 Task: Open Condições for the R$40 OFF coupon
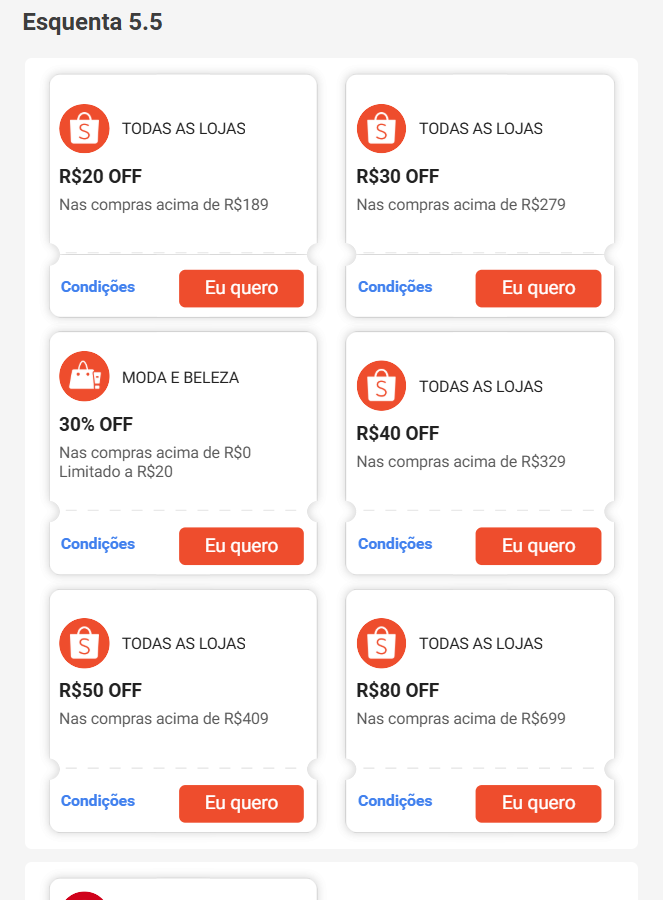point(394,545)
